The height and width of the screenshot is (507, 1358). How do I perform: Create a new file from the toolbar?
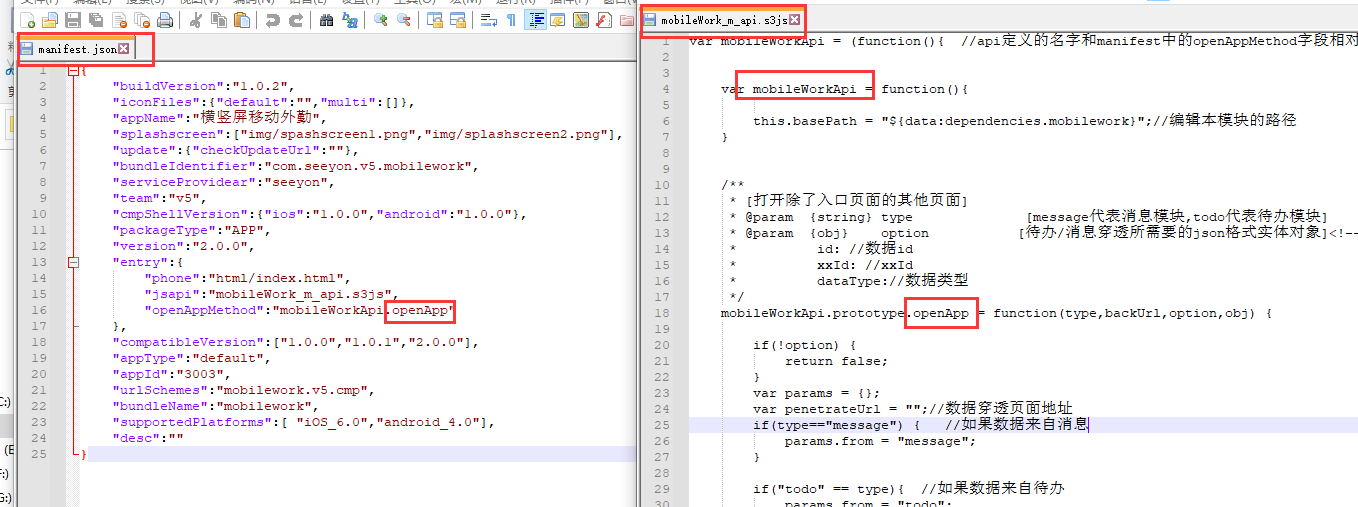28,19
